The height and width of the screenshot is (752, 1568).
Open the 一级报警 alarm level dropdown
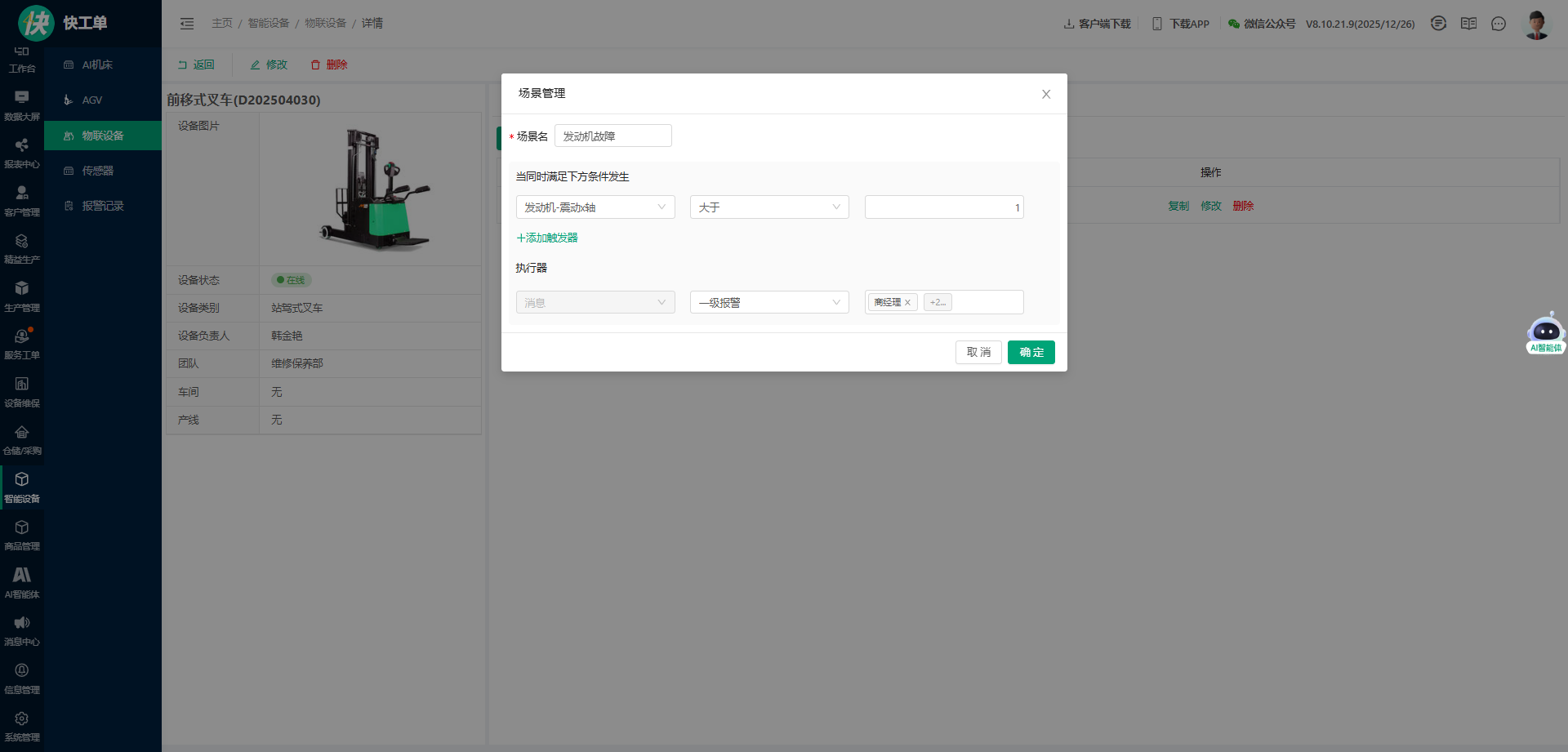pos(768,303)
